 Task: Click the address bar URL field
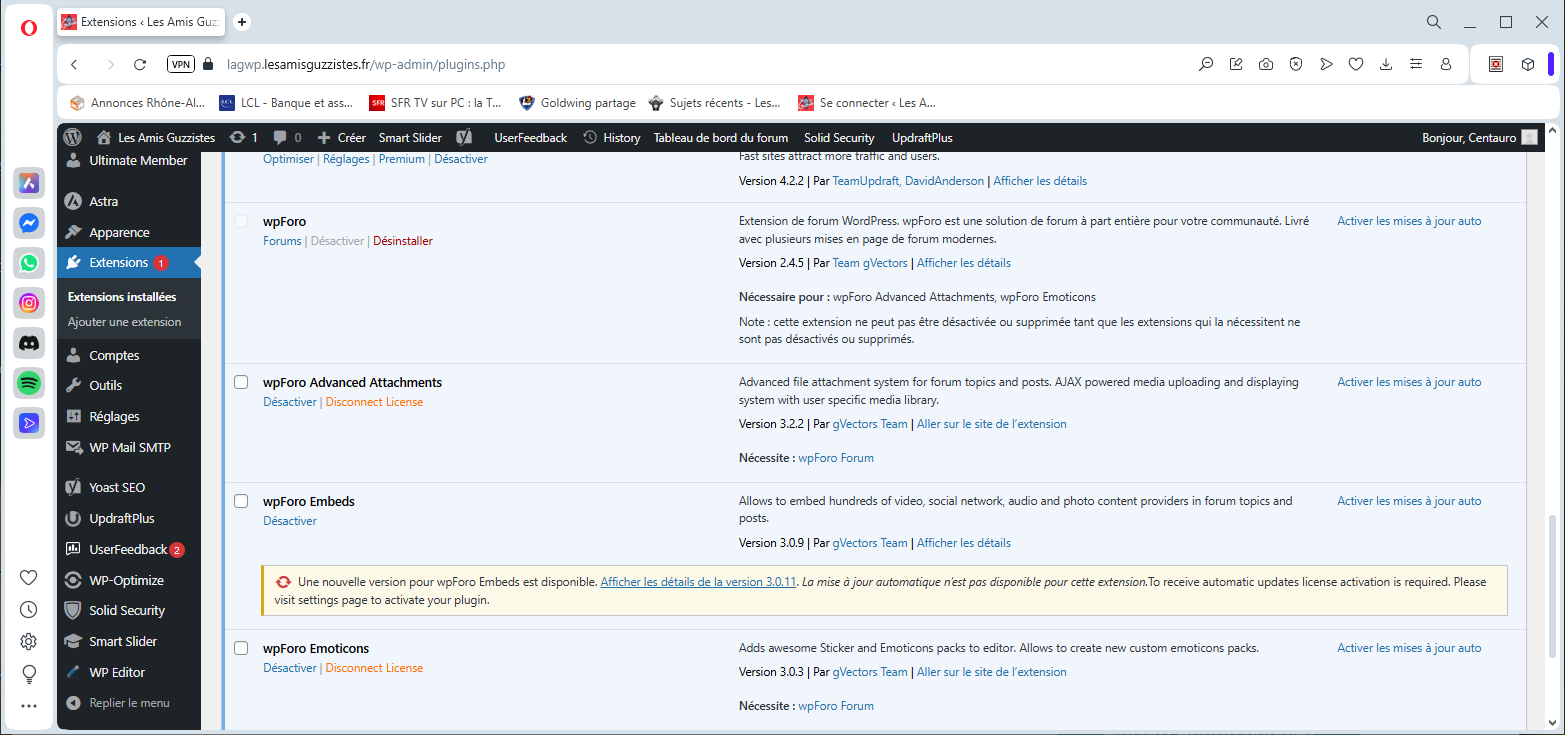pos(700,64)
